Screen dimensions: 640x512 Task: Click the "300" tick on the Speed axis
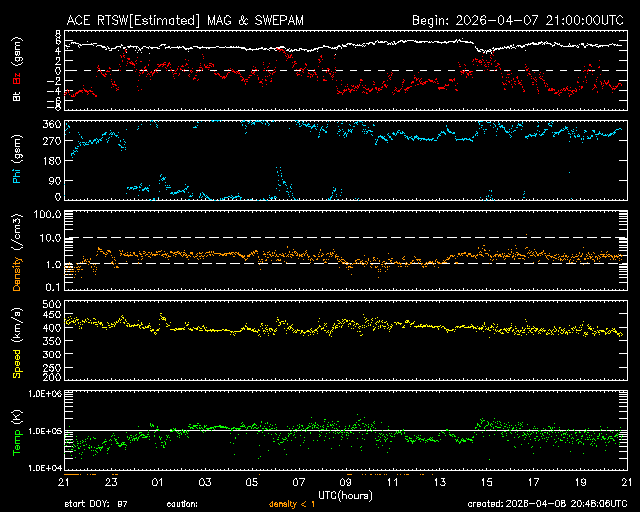coord(52,354)
